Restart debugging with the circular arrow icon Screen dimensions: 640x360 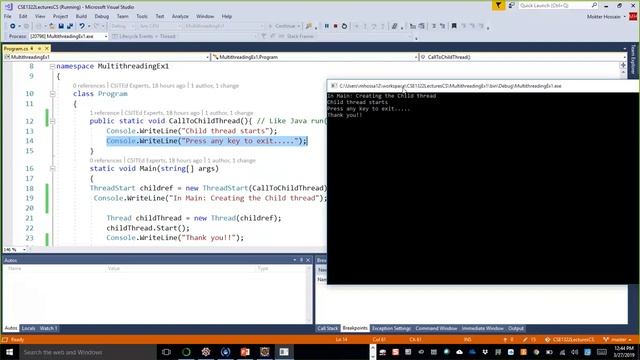click(x=344, y=26)
